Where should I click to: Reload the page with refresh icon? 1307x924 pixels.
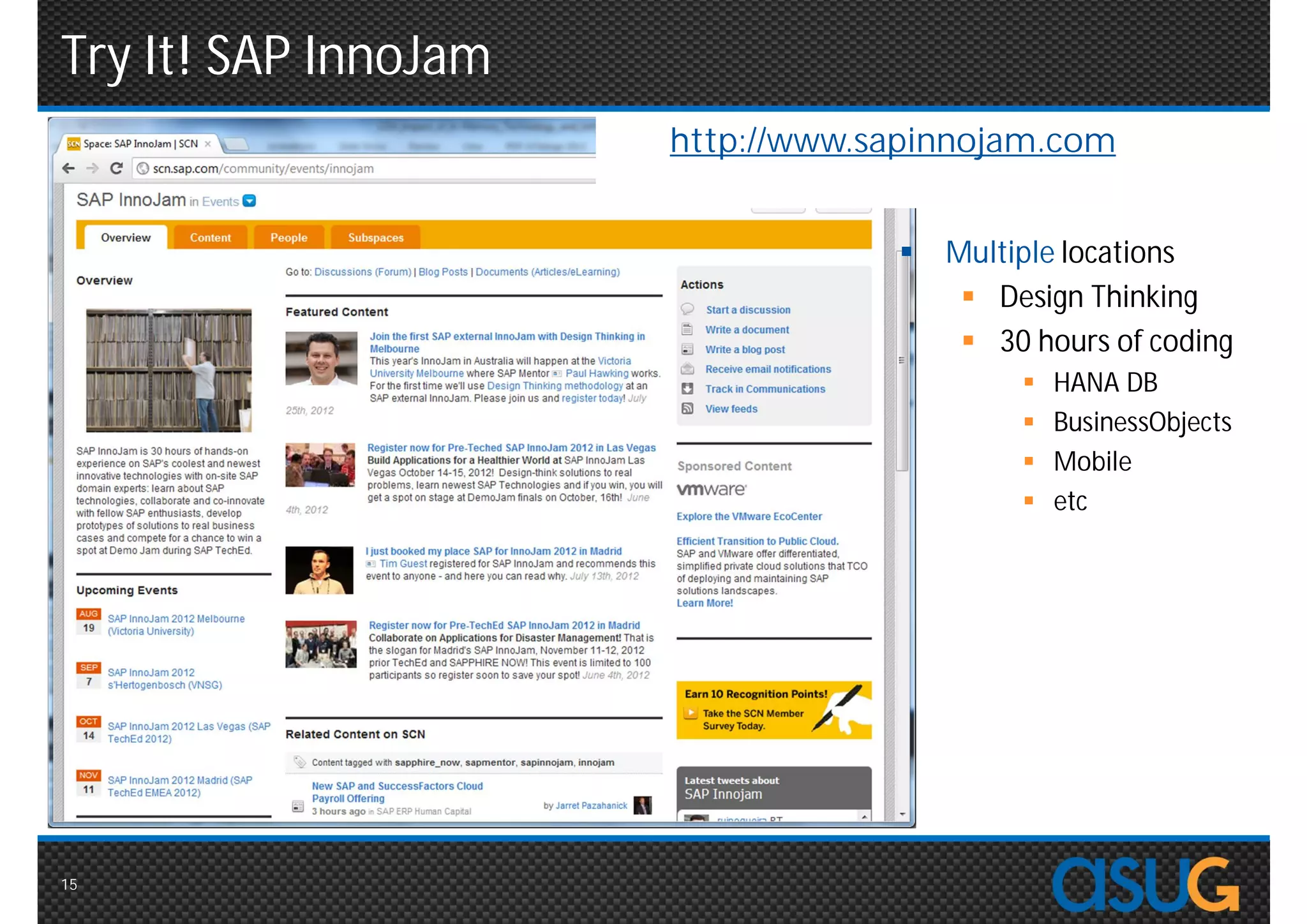116,168
